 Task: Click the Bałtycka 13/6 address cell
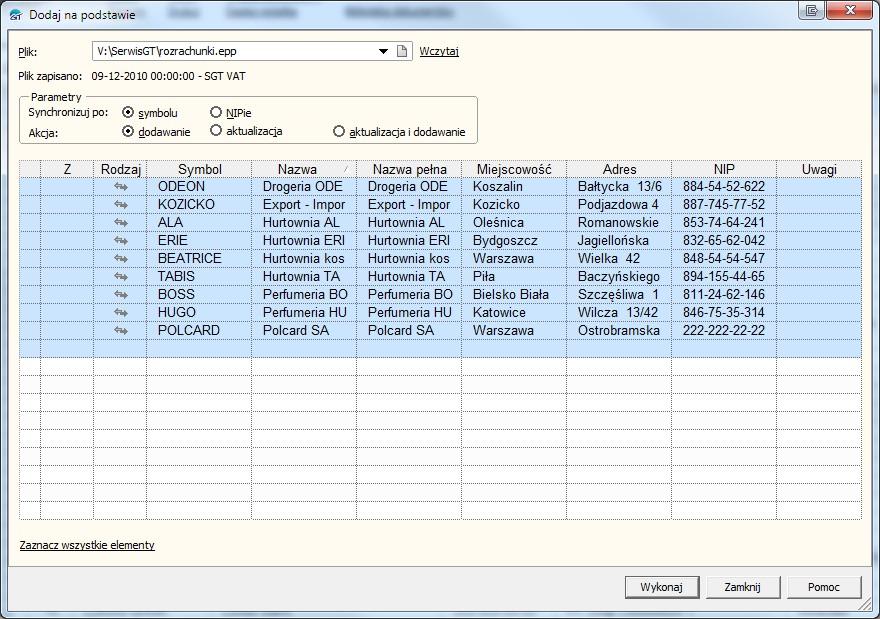click(619, 186)
